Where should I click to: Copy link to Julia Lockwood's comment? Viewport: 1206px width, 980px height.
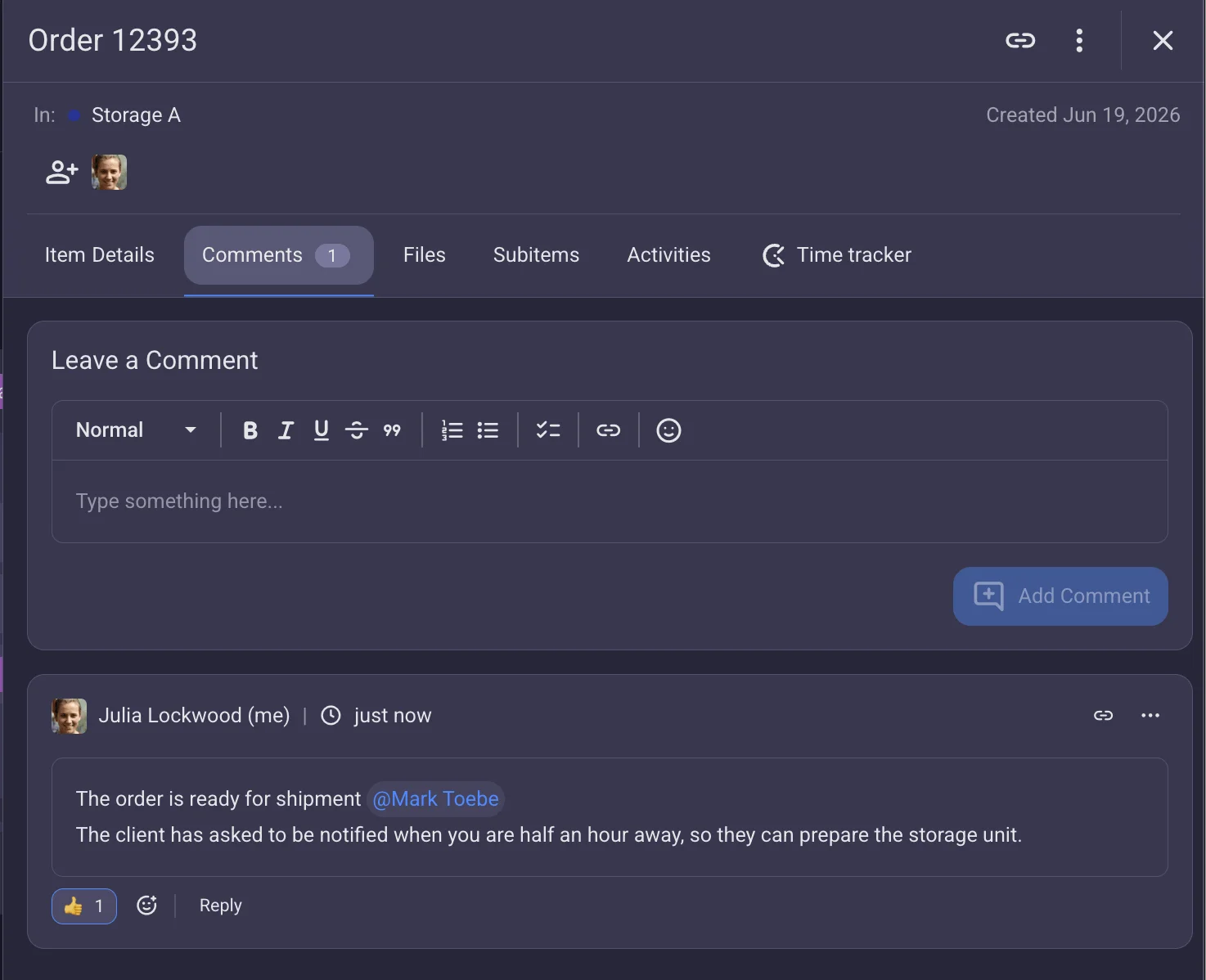pos(1103,716)
